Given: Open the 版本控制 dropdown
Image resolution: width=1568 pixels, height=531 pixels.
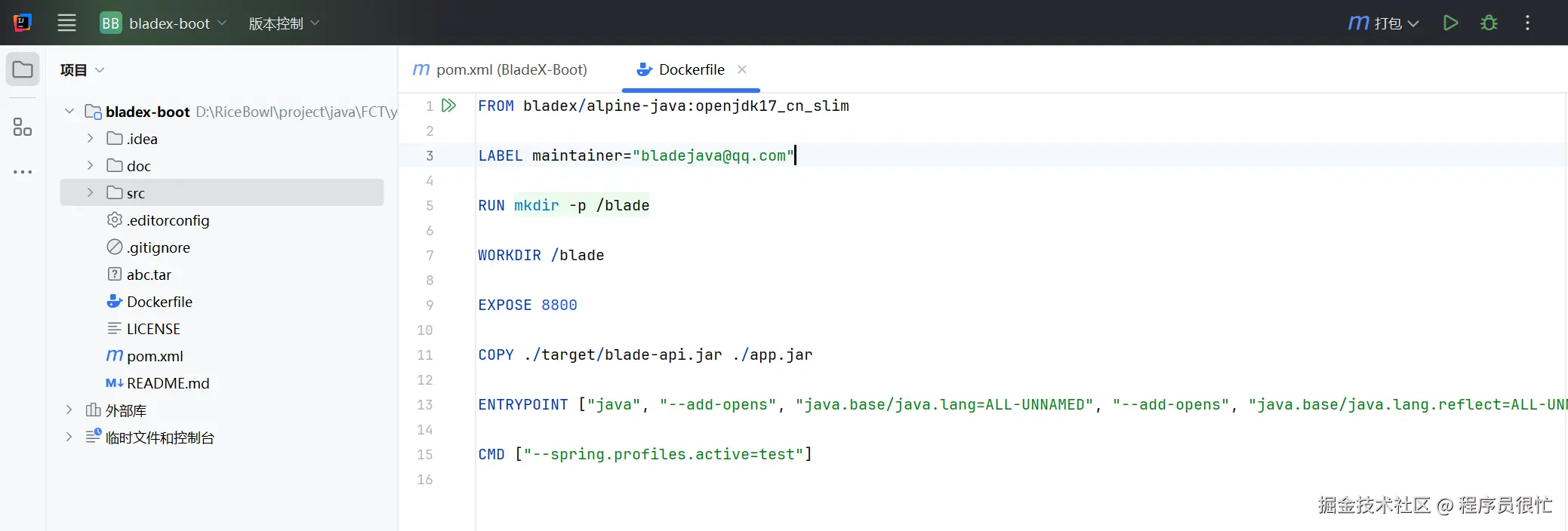Looking at the screenshot, I should [x=284, y=23].
